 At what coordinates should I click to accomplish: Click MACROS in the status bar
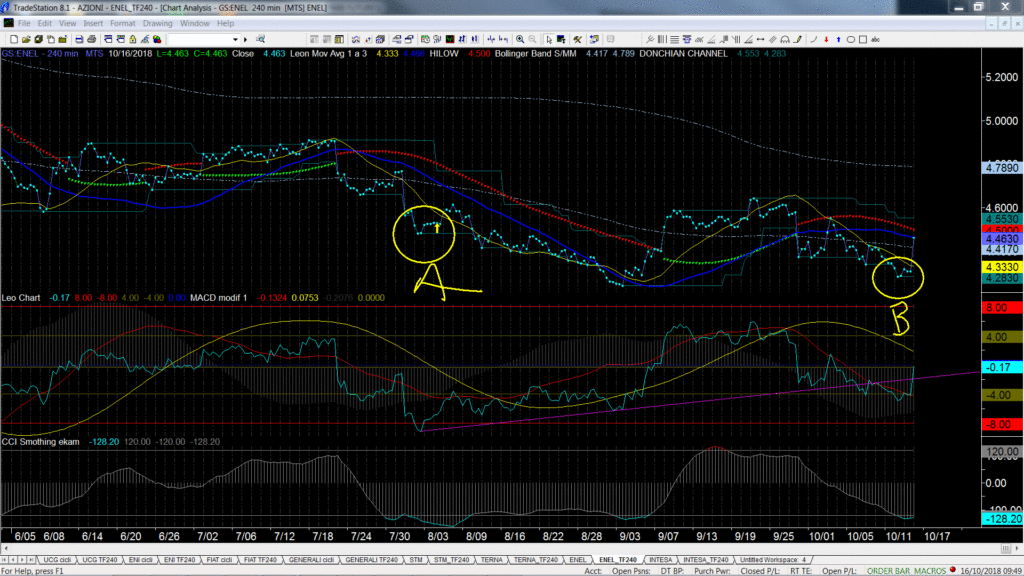930,571
